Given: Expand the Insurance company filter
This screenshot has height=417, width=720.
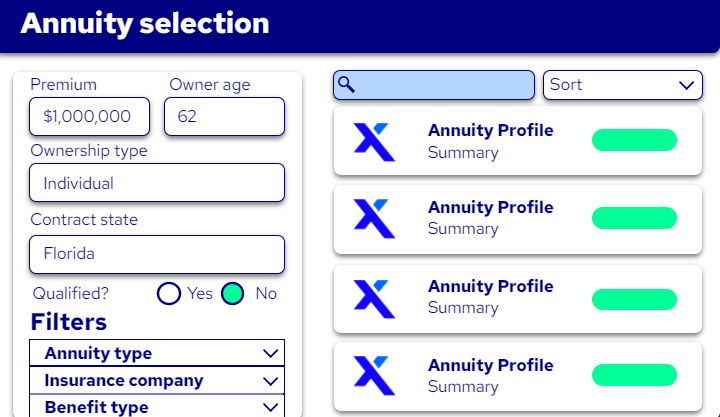Looking at the screenshot, I should (x=157, y=380).
